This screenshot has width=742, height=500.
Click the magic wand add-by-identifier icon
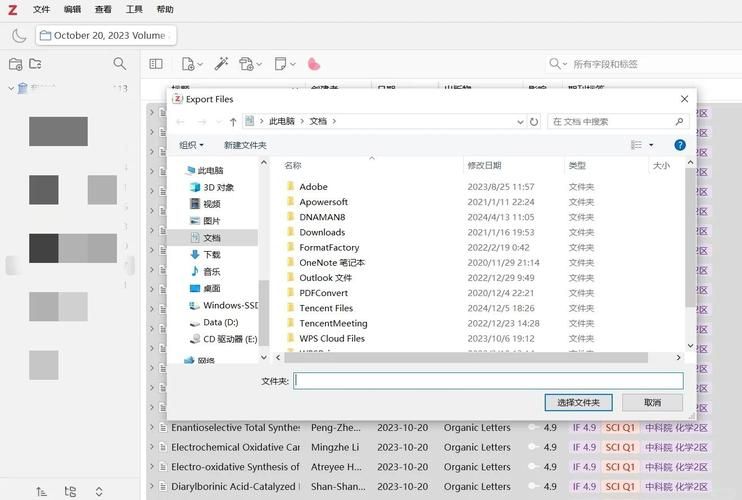(221, 63)
